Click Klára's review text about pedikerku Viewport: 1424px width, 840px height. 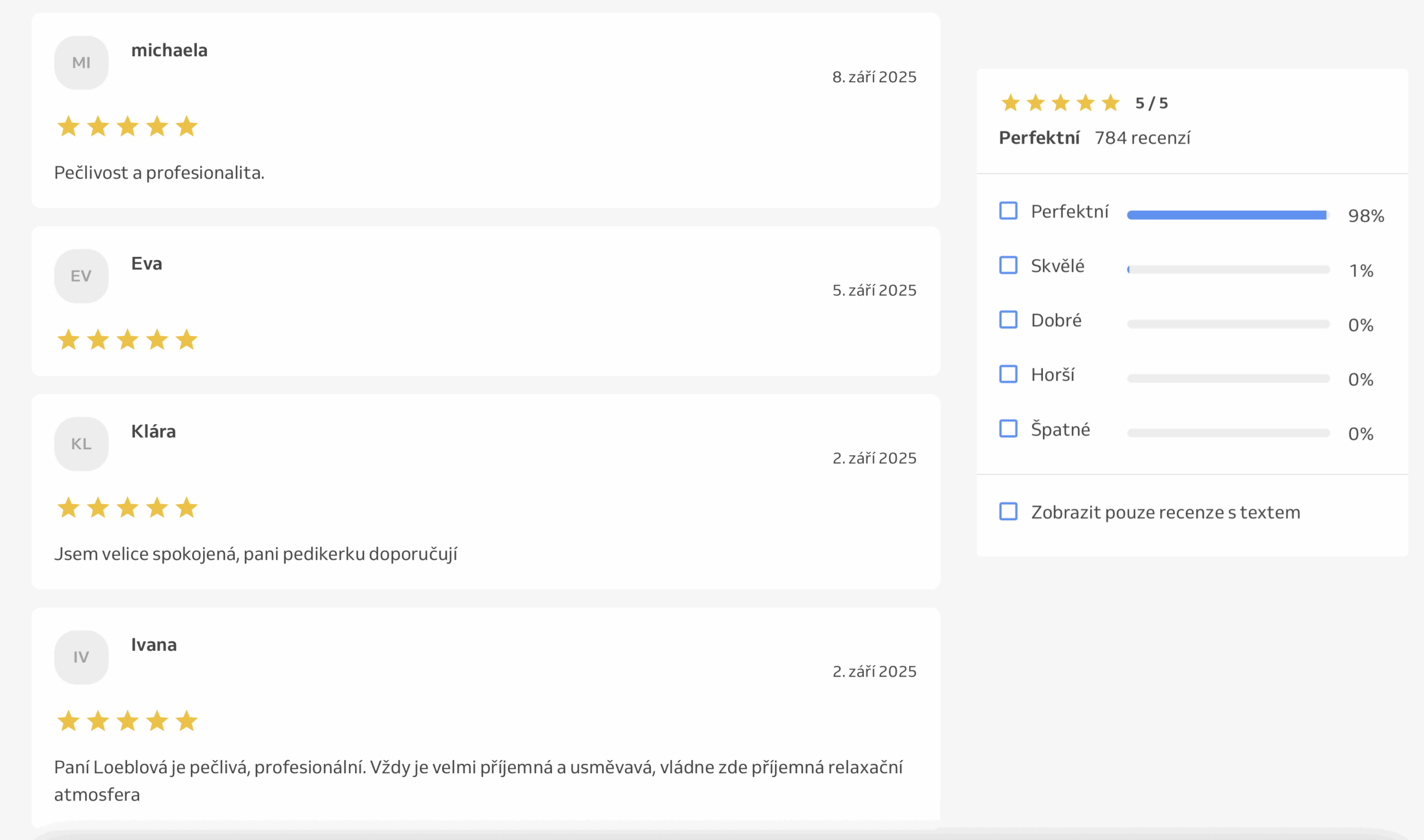(255, 554)
